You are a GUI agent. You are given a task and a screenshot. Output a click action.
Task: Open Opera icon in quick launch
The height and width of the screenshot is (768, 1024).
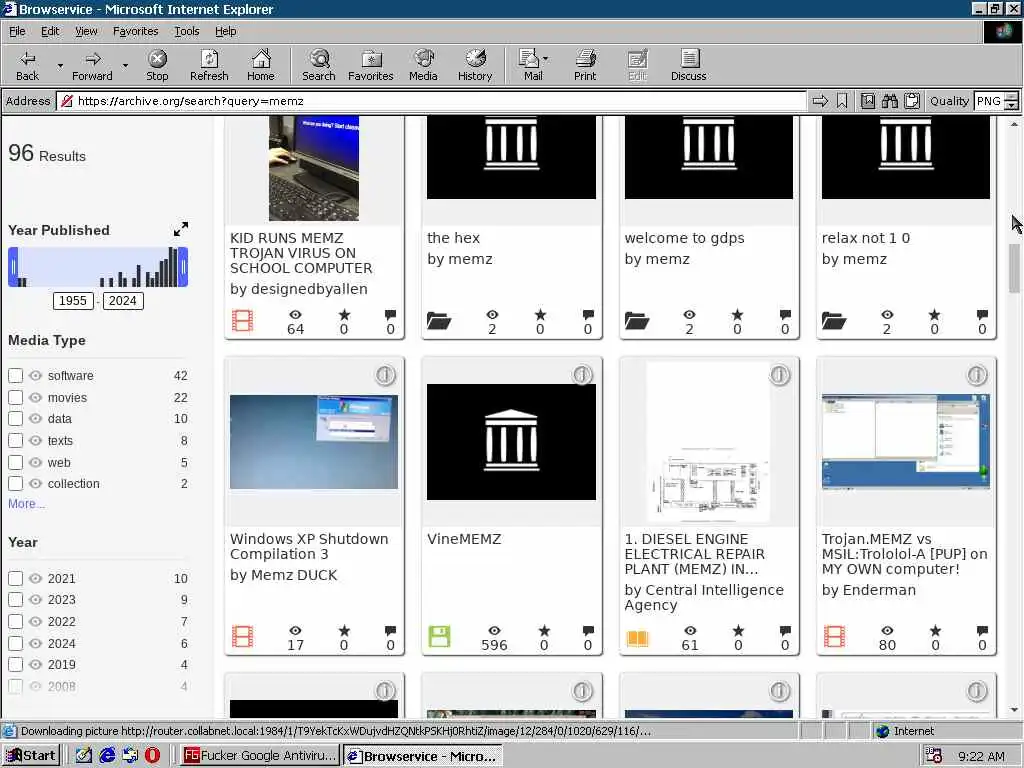coord(152,756)
